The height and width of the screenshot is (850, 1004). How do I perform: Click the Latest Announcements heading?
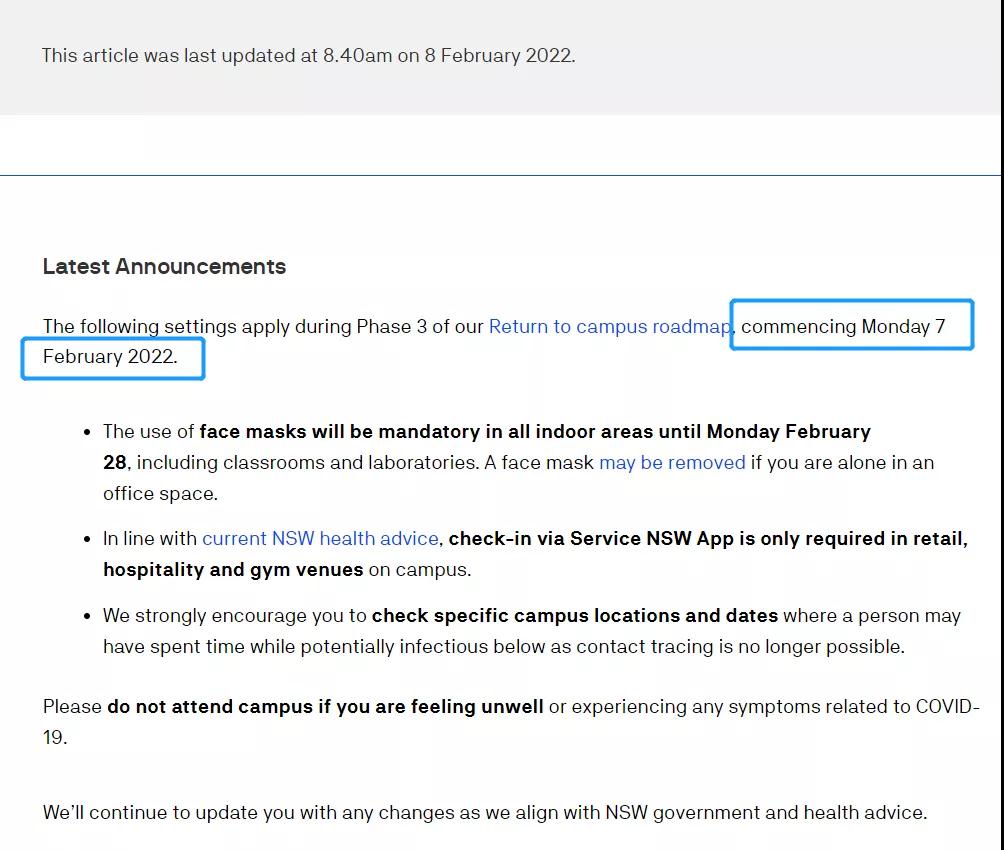[x=164, y=267]
